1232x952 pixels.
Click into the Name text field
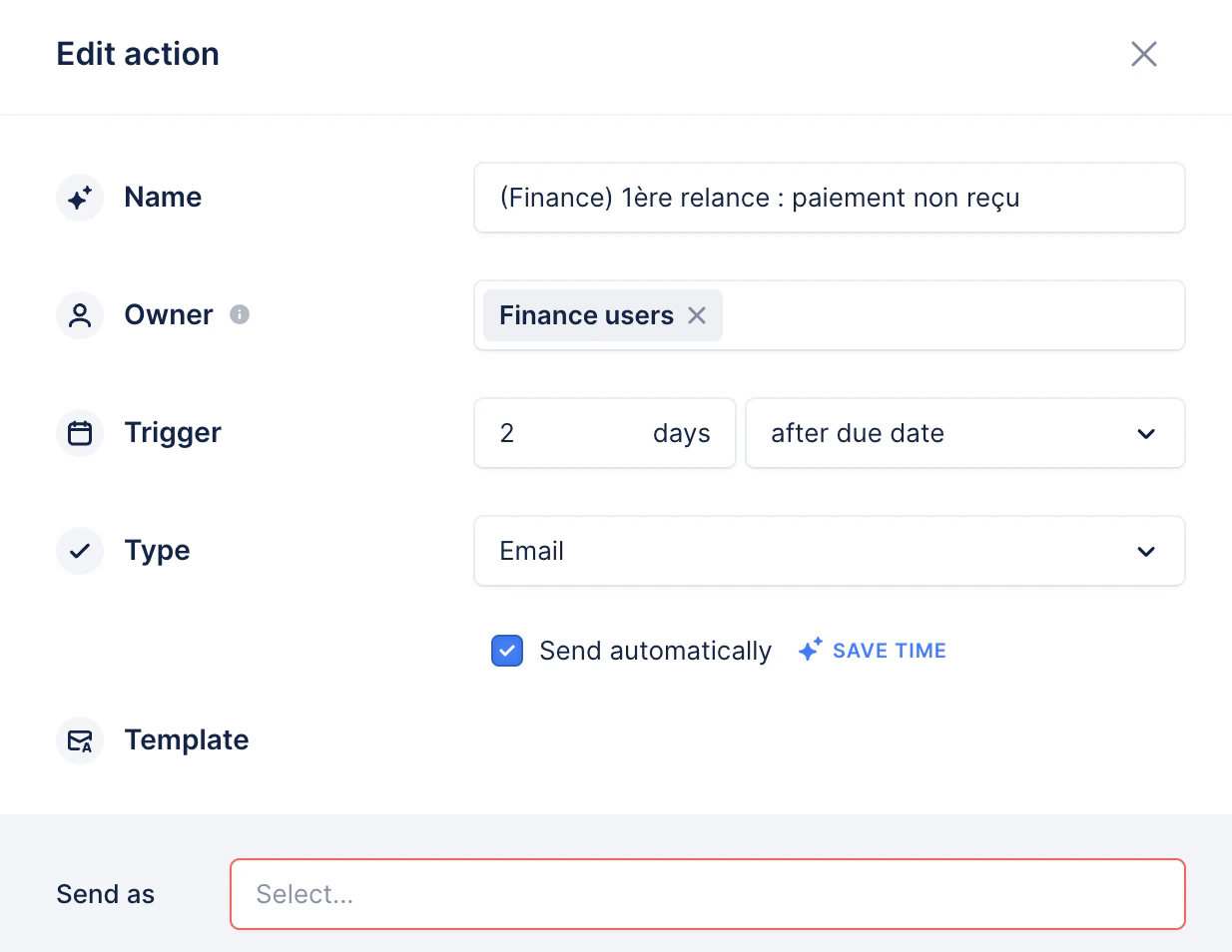click(829, 198)
